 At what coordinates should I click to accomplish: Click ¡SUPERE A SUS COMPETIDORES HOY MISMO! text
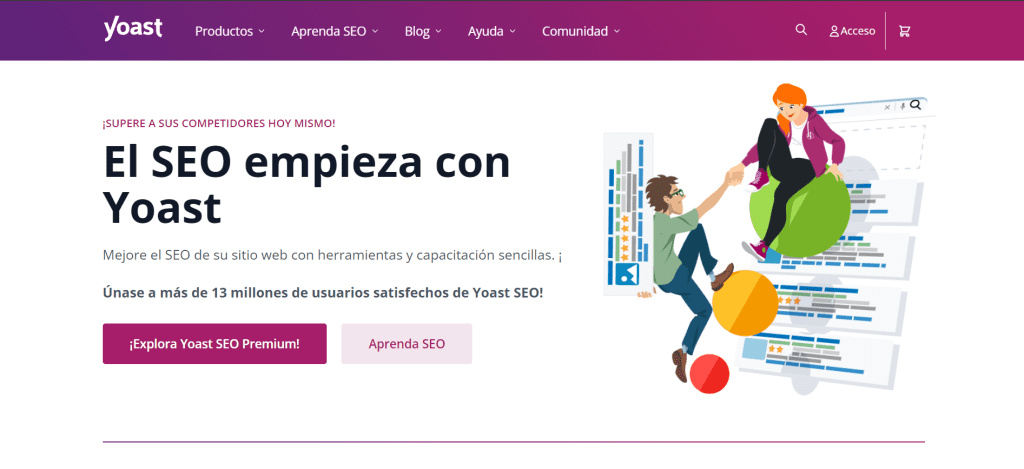(219, 123)
